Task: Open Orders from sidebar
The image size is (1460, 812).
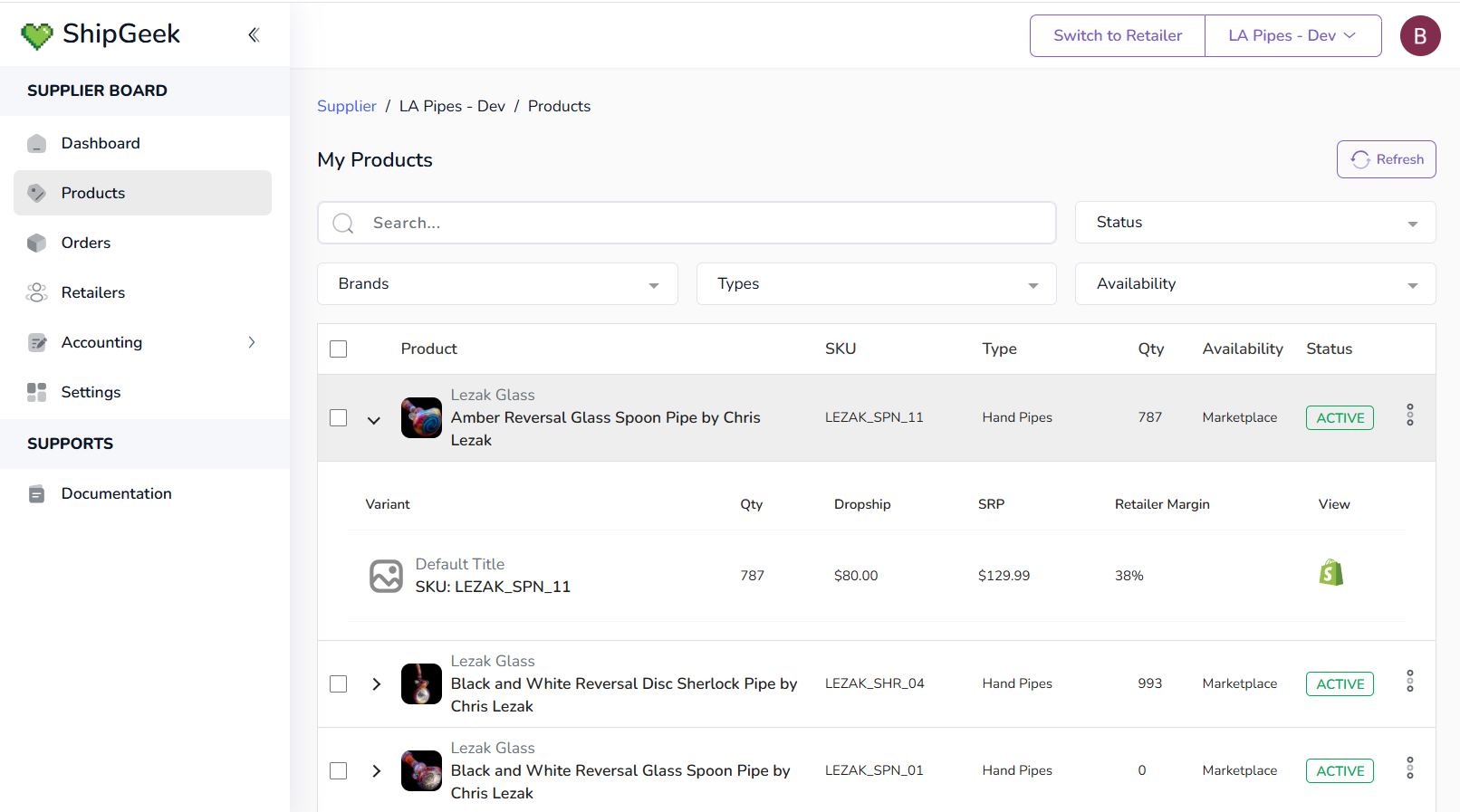Action: coord(142,243)
